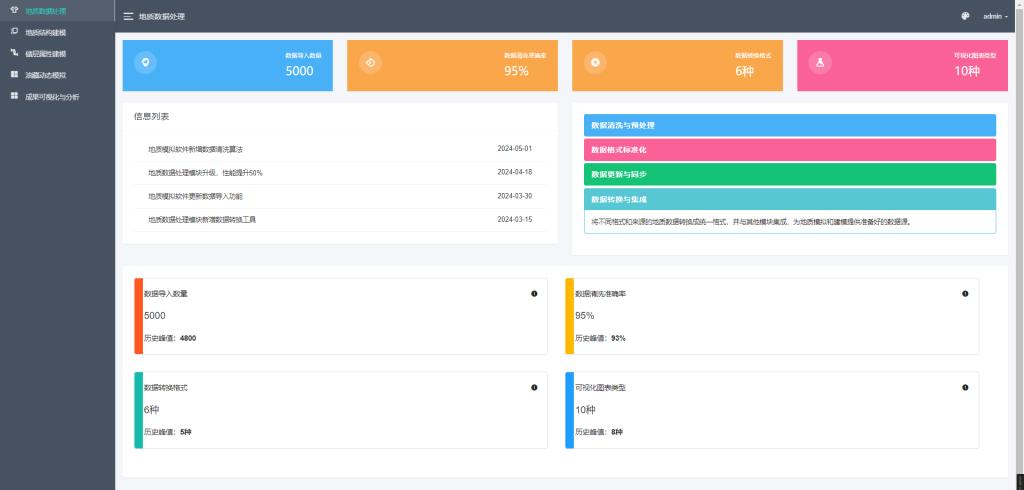This screenshot has width=1024, height=490.
Task: Collapse the 数据转换与集成 accordion panel
Action: (x=789, y=199)
